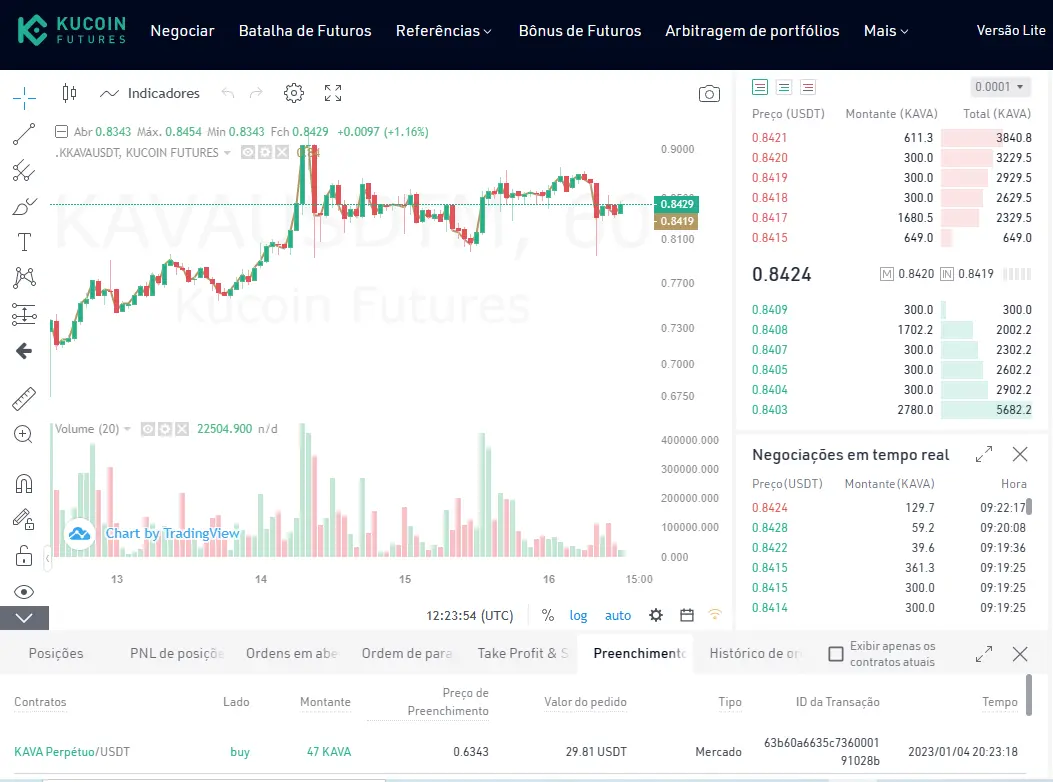Open the Negociar menu item
1053x782 pixels.
point(182,31)
